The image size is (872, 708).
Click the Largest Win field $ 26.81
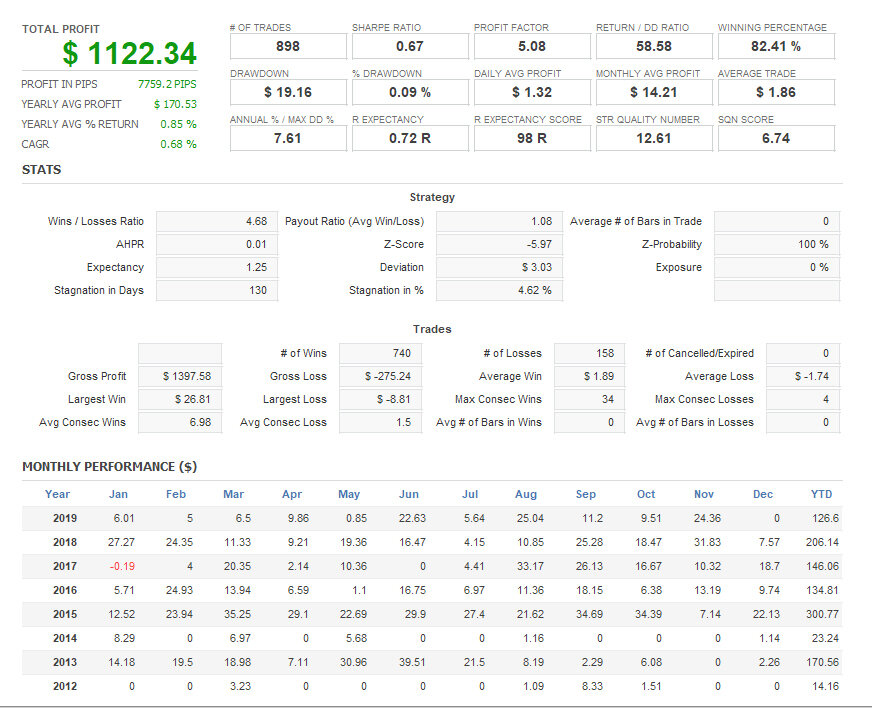(180, 399)
